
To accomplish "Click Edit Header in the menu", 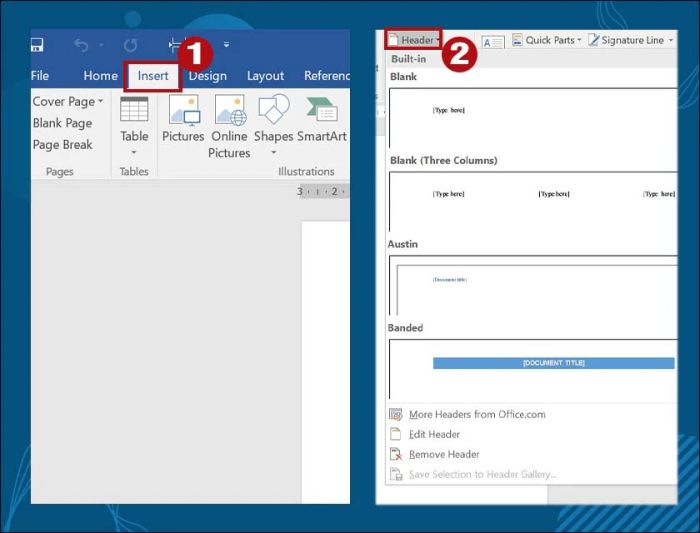I will pyautogui.click(x=434, y=434).
